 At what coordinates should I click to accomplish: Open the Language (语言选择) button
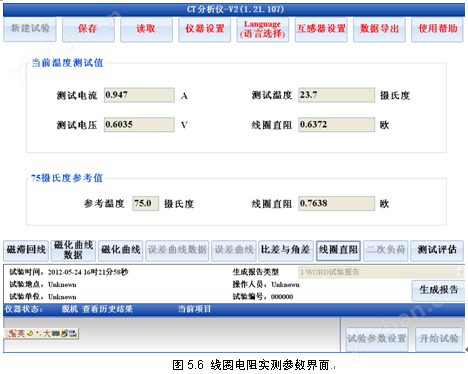263,29
